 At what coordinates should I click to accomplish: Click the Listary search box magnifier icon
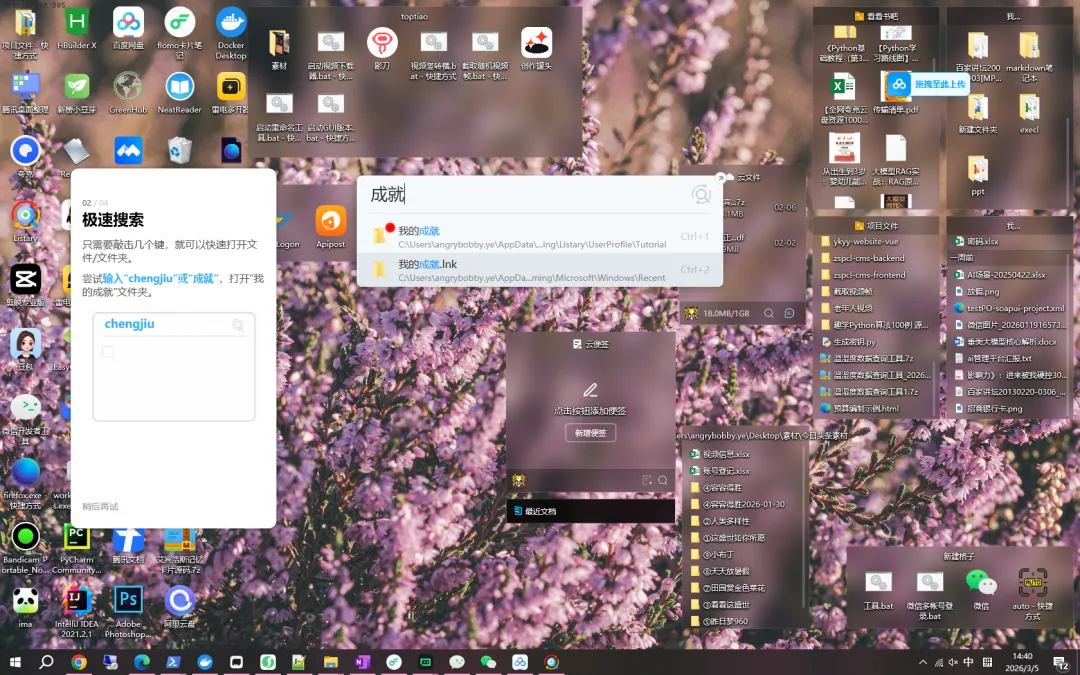pos(700,195)
